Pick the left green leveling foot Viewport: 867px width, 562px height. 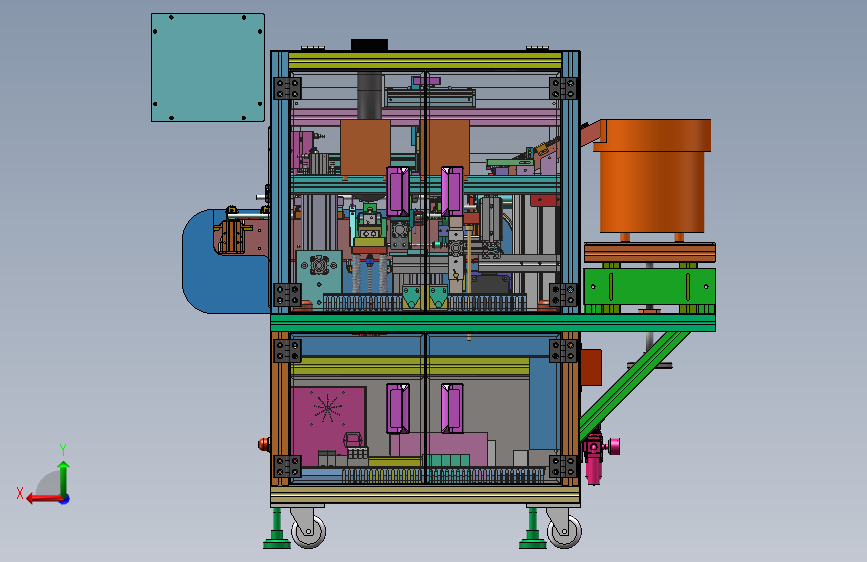(x=276, y=529)
